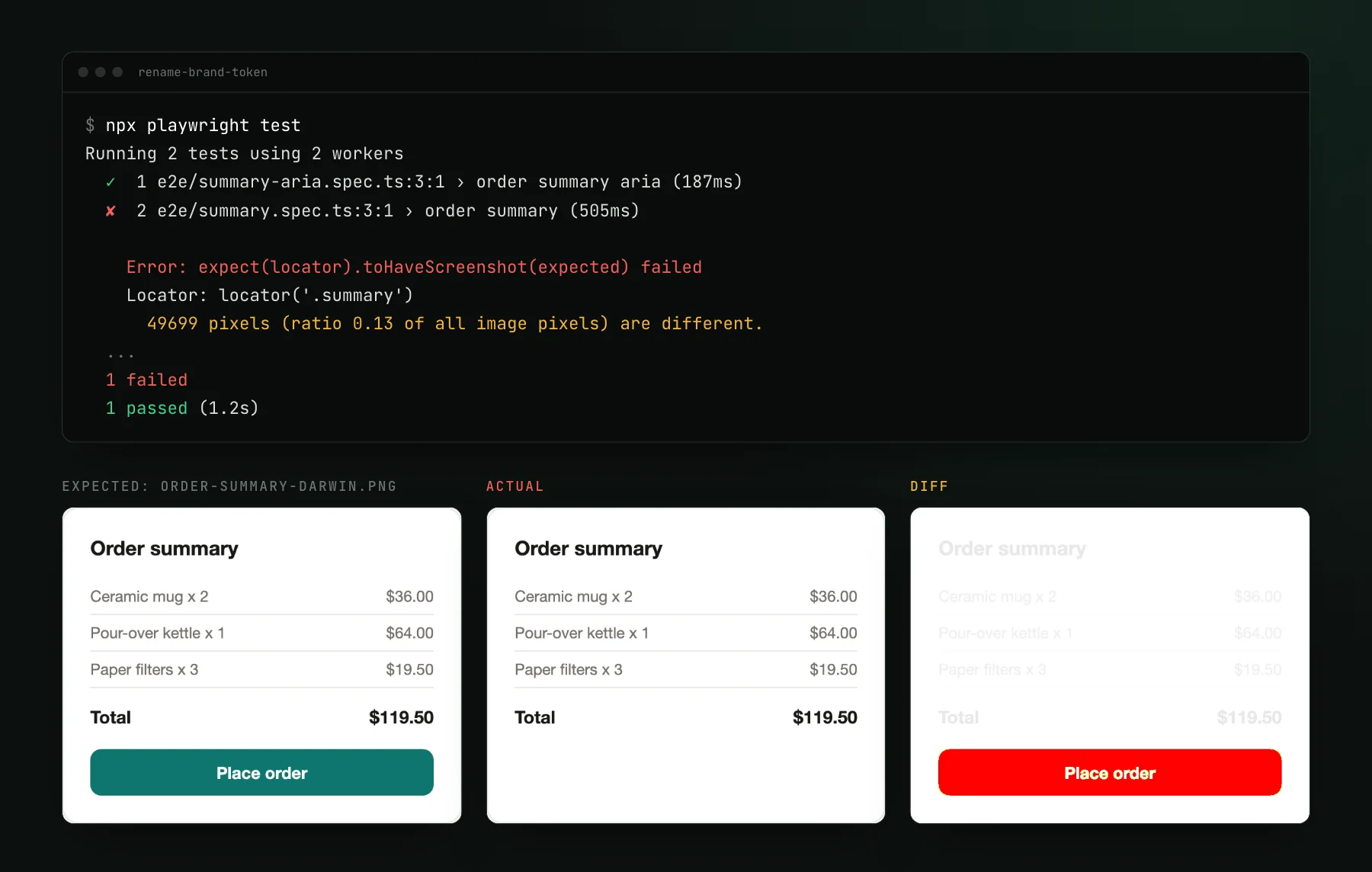The width and height of the screenshot is (1372, 872).
Task: Click e2e/summary.spec.ts:3:1 failed test line
Action: (388, 210)
